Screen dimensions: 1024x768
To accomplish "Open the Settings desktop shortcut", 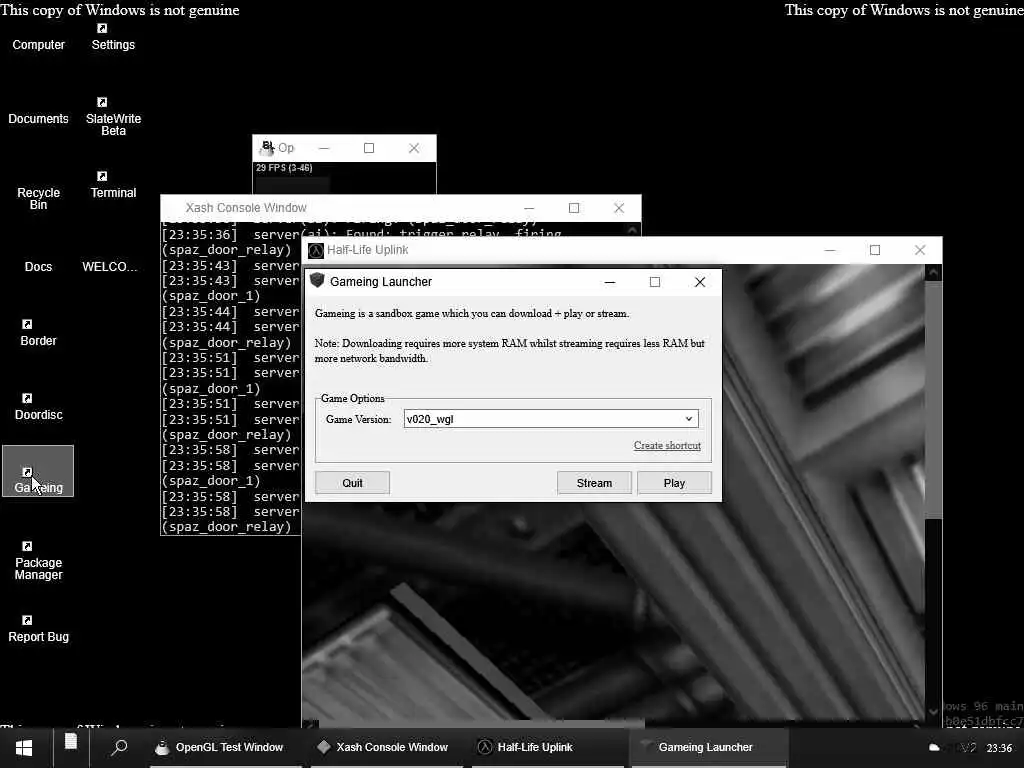I will [x=113, y=38].
